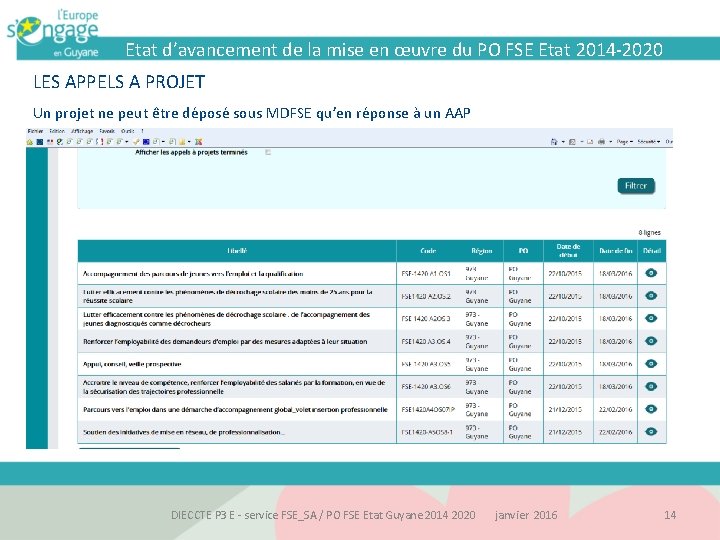
Task: Click code cell FSE1420/A4OS07.IP
Action: 428,409
